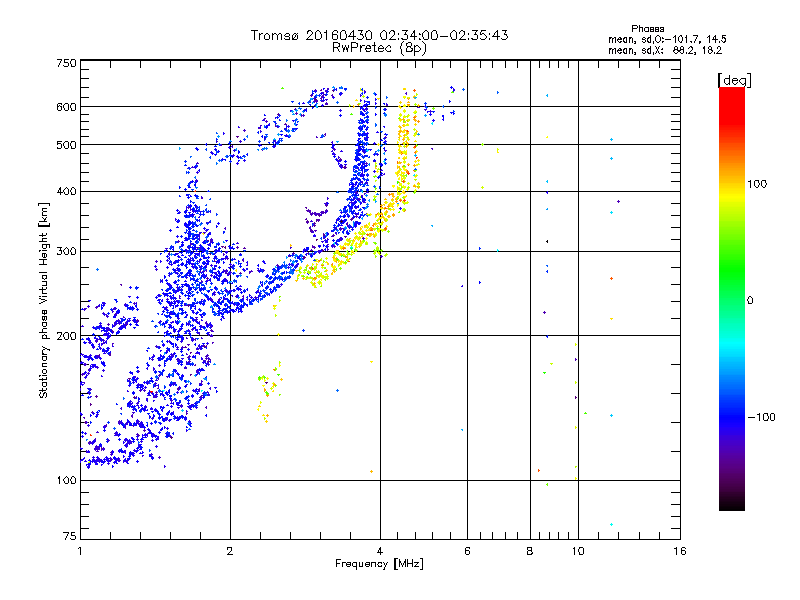Click the 'Stationary phase Virtual Height [km]' axis title

tap(43, 301)
